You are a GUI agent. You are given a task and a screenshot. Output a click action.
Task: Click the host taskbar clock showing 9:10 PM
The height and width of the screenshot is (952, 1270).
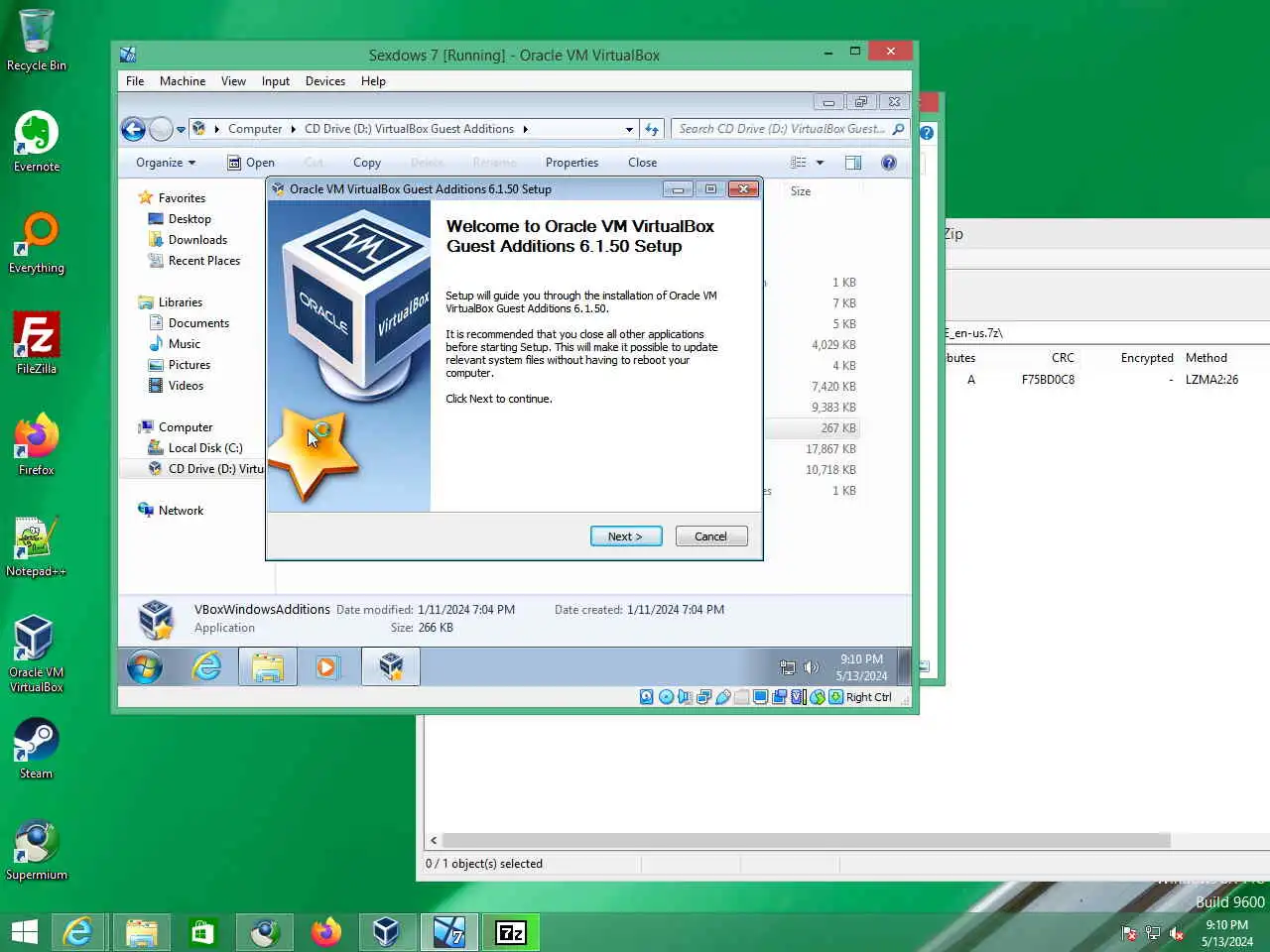click(1227, 933)
